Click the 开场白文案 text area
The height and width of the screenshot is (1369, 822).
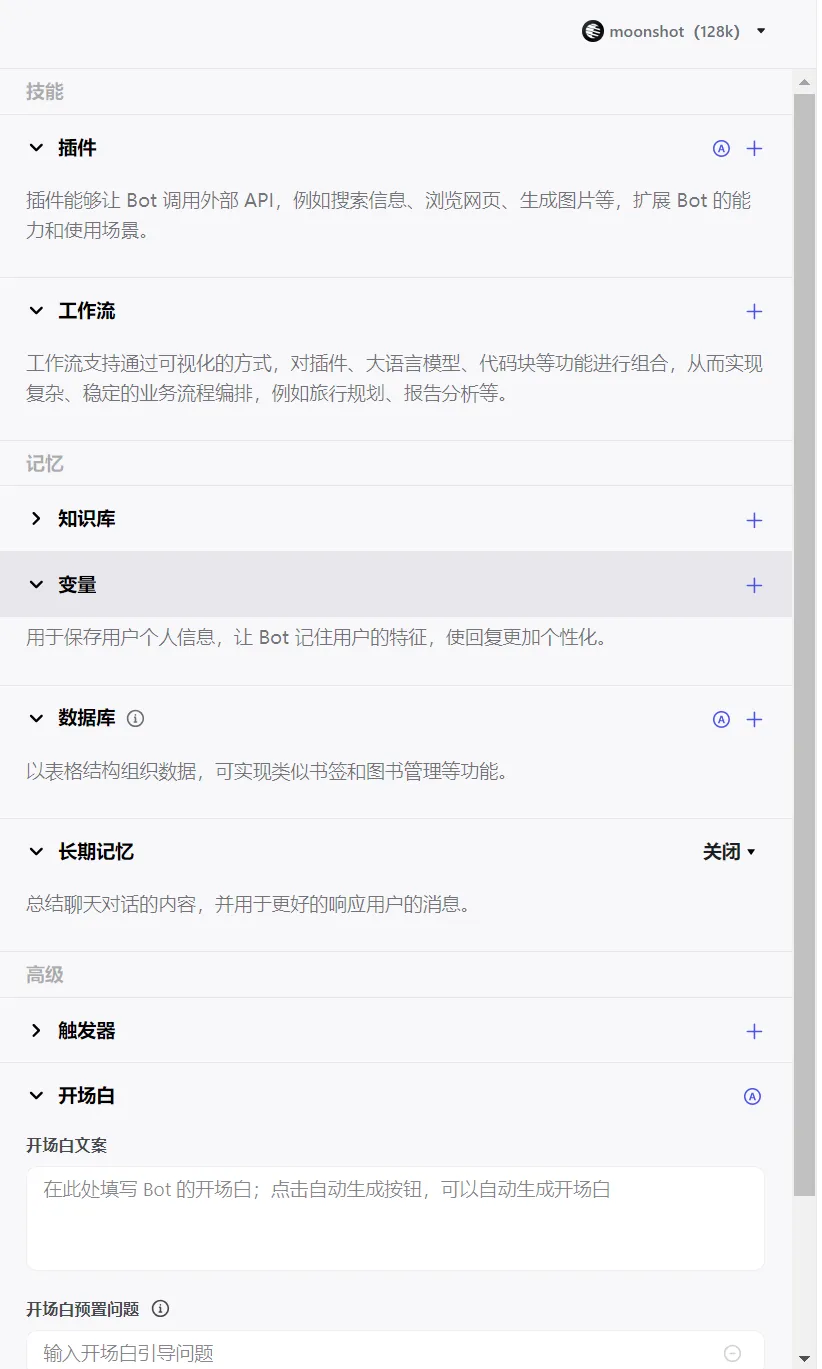click(395, 1218)
